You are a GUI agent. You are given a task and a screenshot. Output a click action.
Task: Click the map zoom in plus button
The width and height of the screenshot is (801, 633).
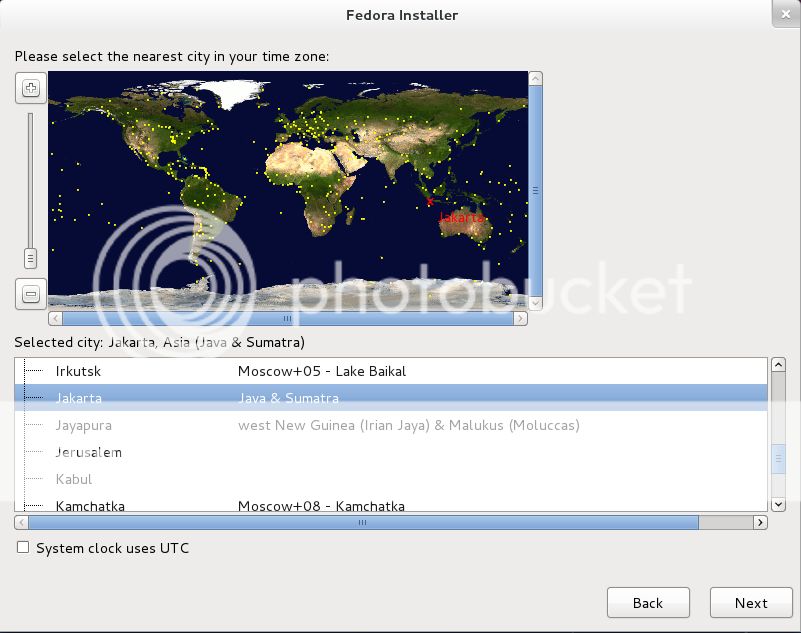[31, 88]
